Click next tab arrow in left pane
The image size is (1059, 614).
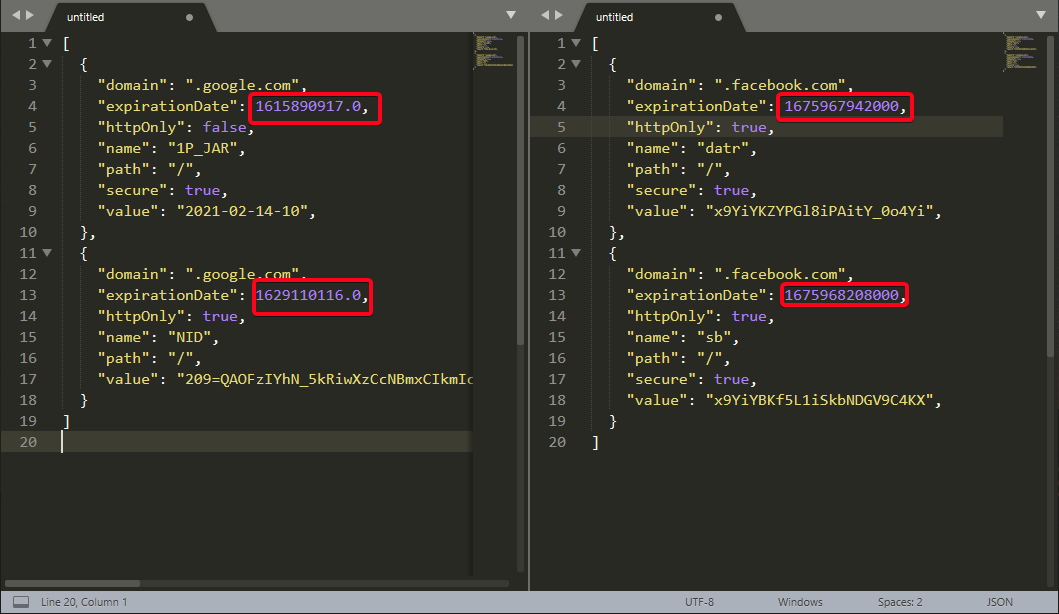30,15
